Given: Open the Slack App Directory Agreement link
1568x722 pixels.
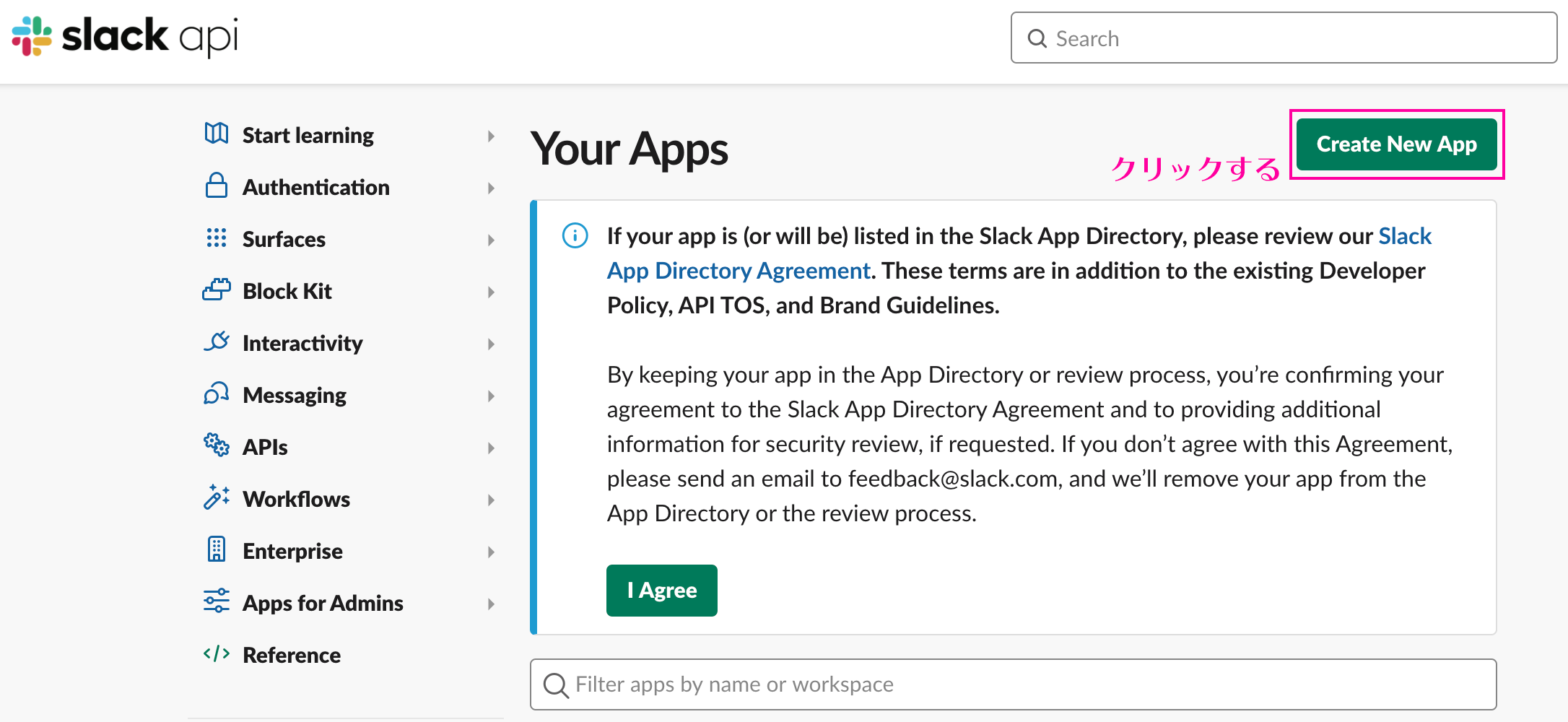Looking at the screenshot, I should [739, 271].
